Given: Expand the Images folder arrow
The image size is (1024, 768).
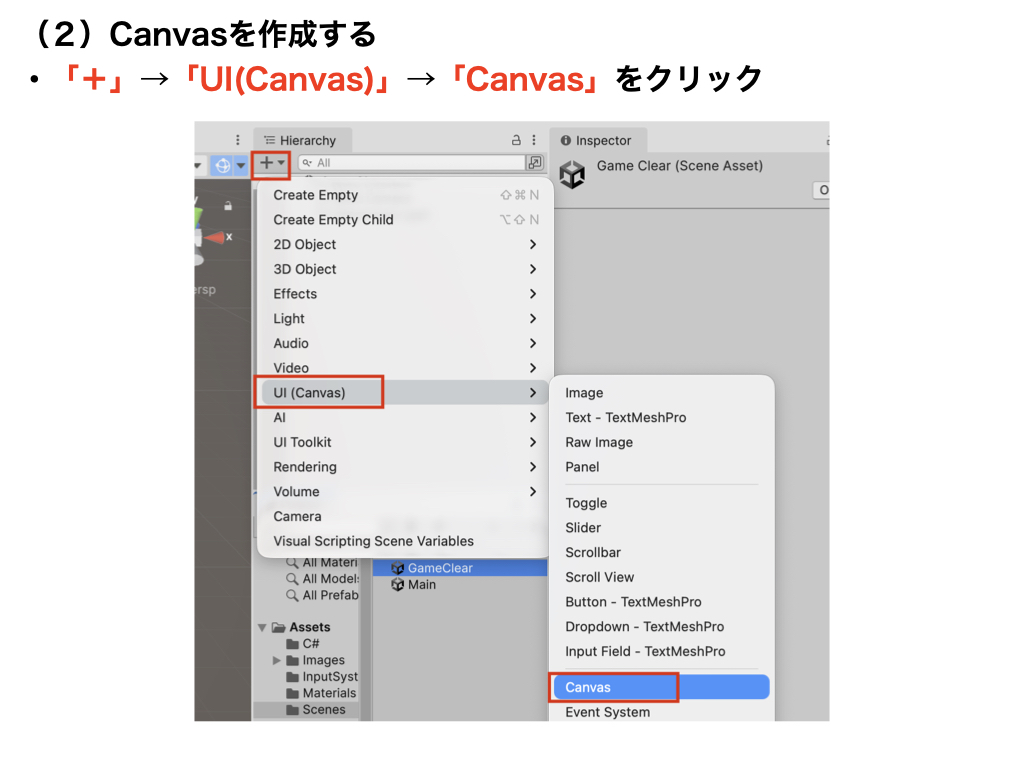Looking at the screenshot, I should coord(277,661).
